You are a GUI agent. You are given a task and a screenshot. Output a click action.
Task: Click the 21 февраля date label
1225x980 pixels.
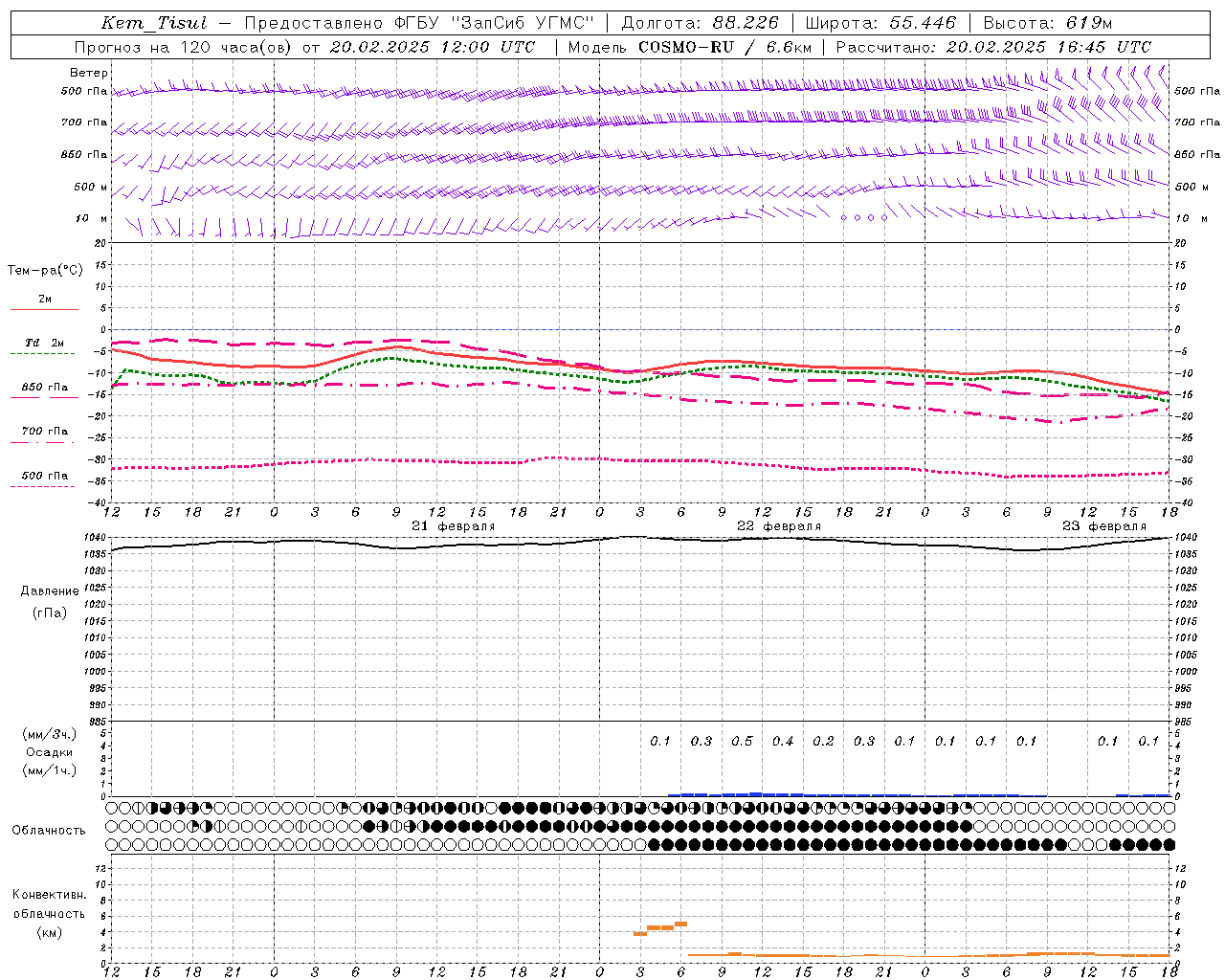pyautogui.click(x=454, y=525)
